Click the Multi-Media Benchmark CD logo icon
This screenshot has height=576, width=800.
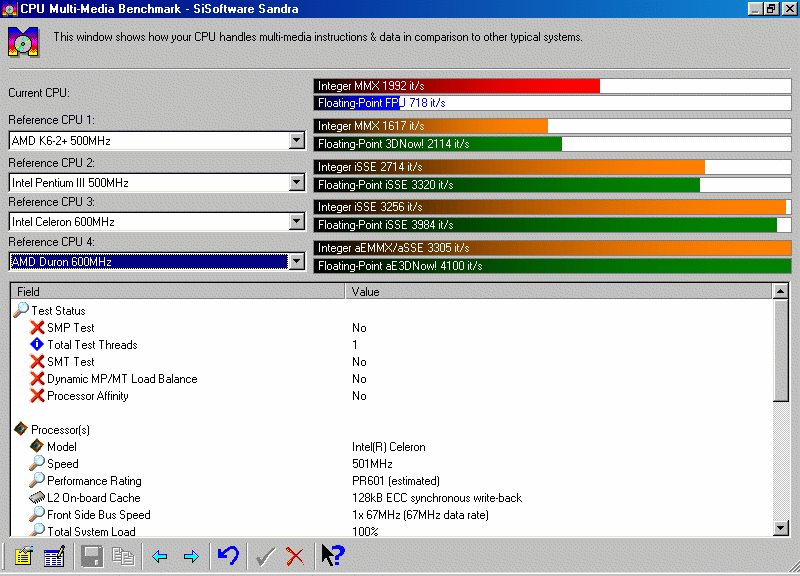[x=23, y=42]
